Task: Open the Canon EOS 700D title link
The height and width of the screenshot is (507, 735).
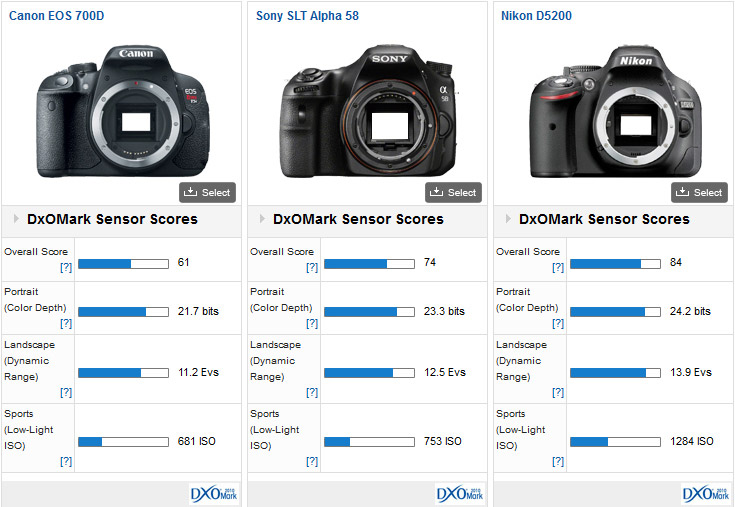Action: pyautogui.click(x=57, y=16)
